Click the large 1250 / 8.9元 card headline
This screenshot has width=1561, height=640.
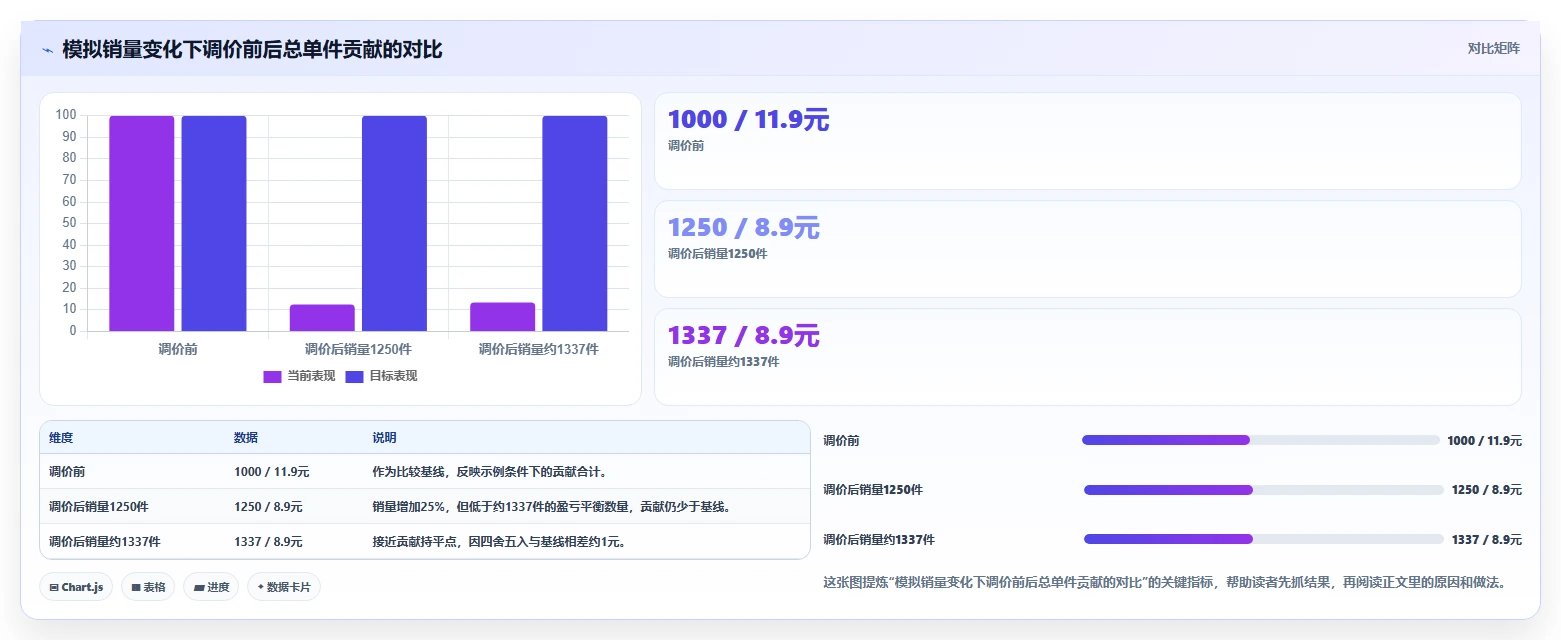(743, 228)
